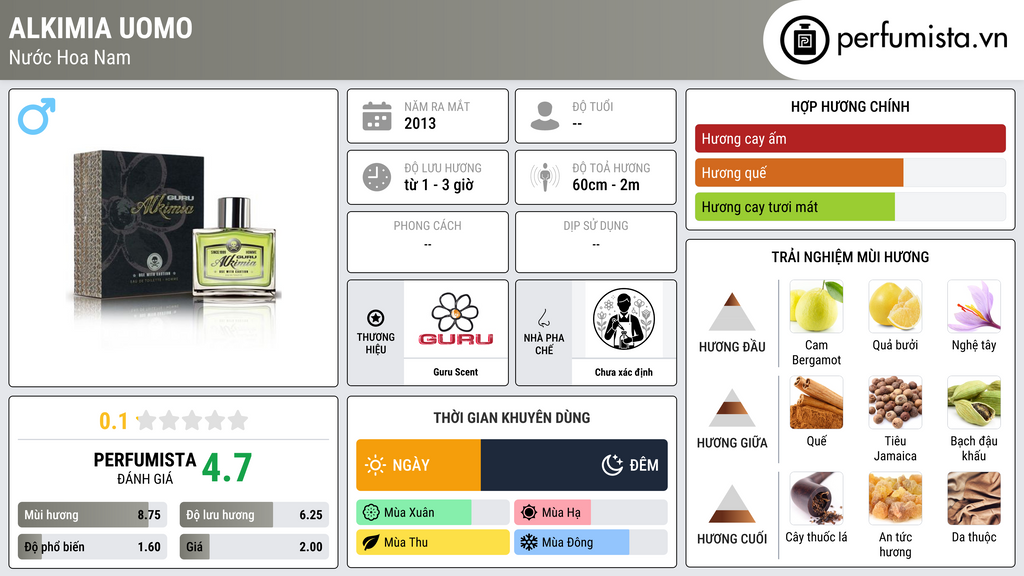Open the Guru flower brand logo
The height and width of the screenshot is (576, 1024).
[x=456, y=319]
